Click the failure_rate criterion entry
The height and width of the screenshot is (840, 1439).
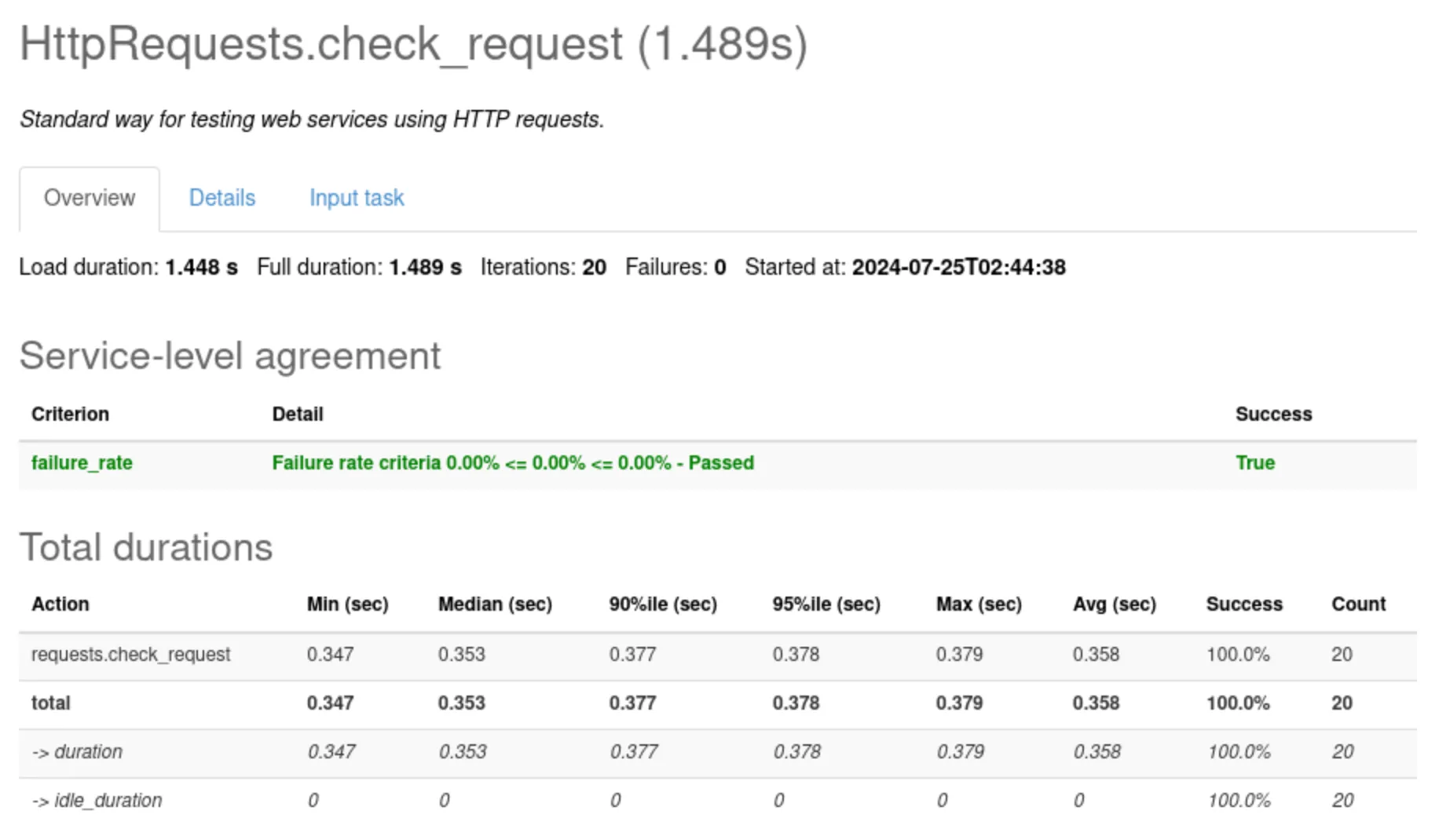[82, 462]
